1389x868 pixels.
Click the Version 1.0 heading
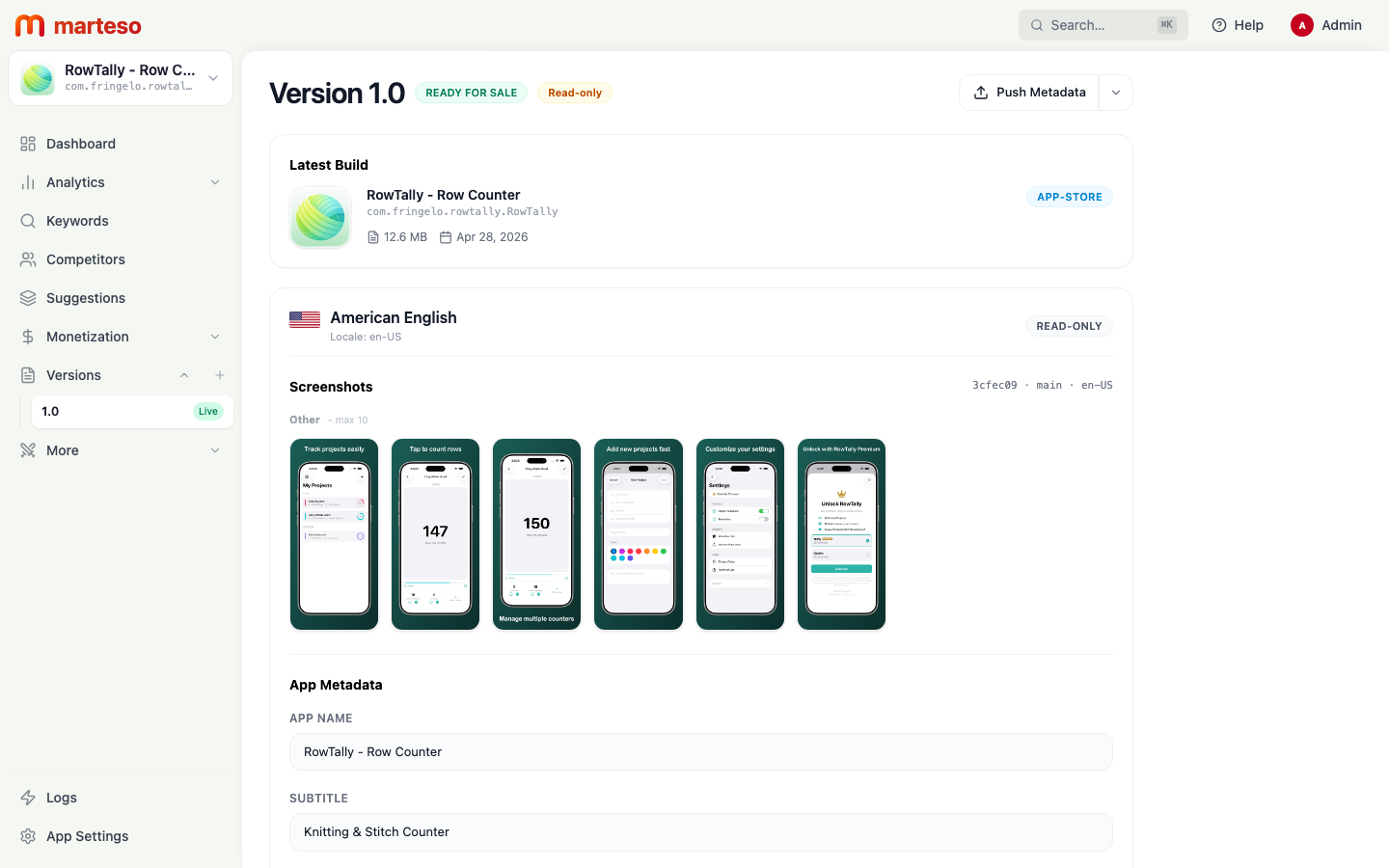click(x=337, y=93)
